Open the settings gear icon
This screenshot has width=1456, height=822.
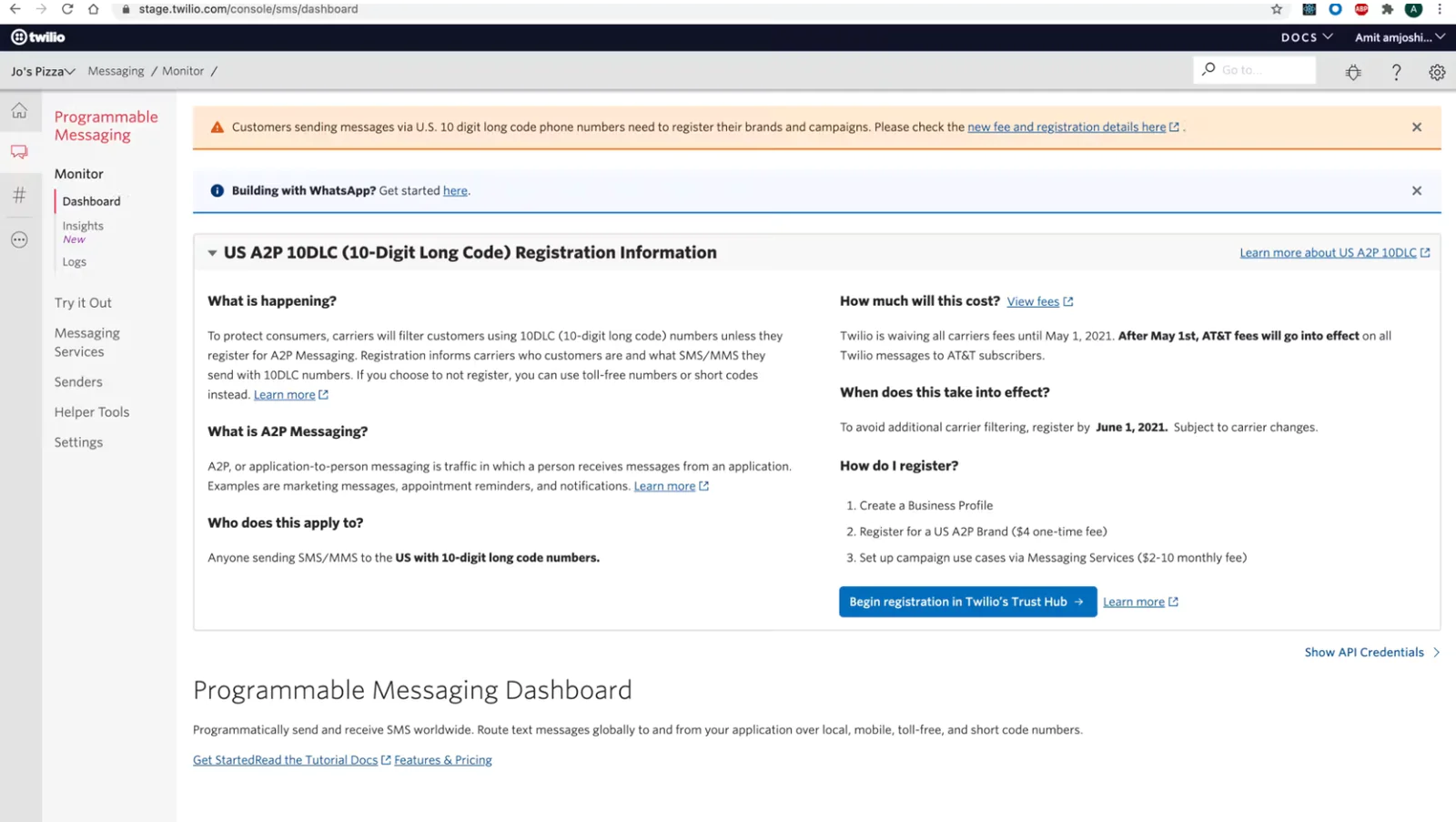(1437, 72)
